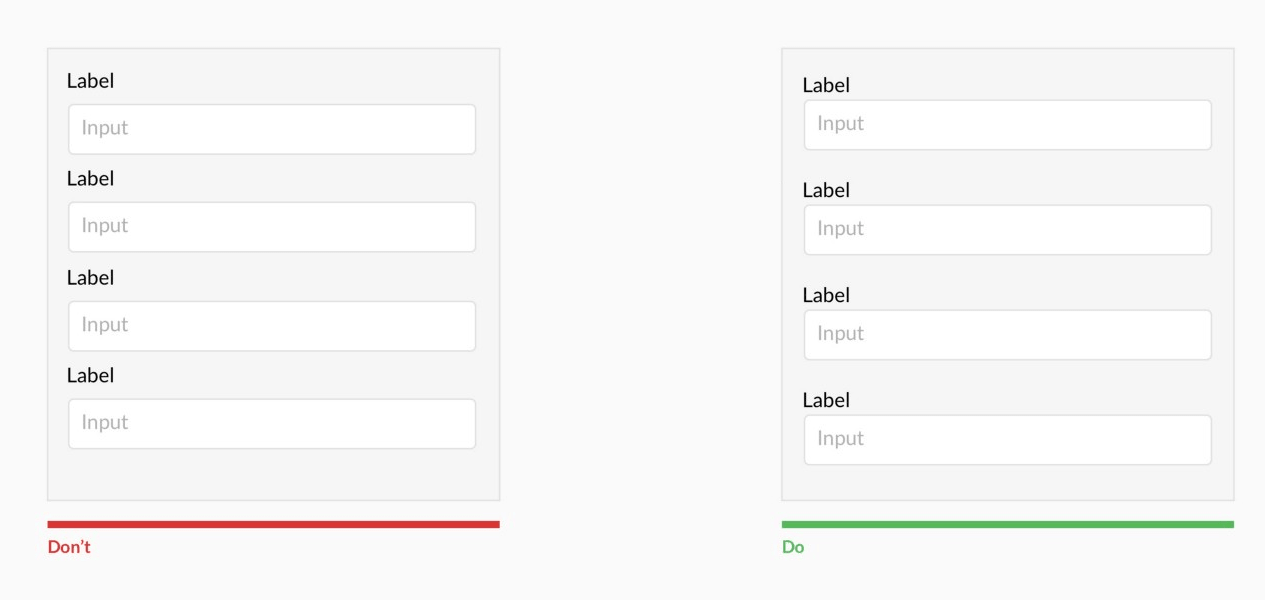Select the third Label in Don't panel
This screenshot has width=1265, height=600.
(x=90, y=278)
